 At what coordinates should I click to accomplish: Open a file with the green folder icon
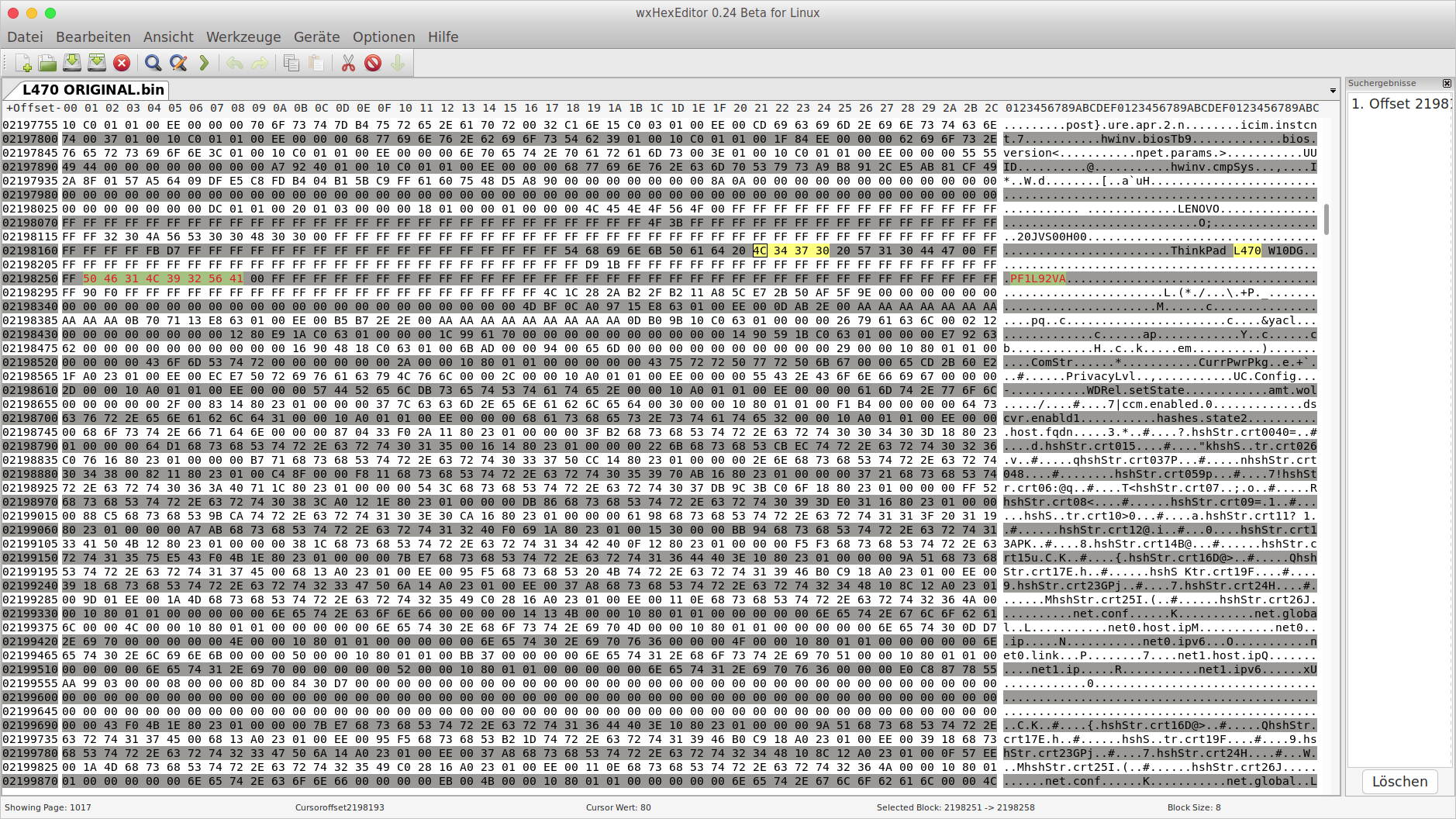47,63
